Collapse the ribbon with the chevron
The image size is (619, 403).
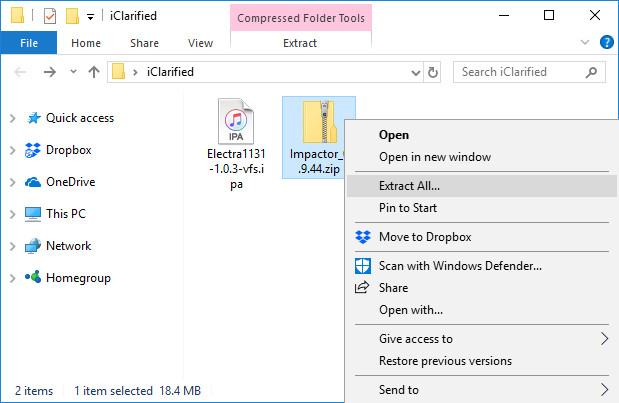point(587,43)
